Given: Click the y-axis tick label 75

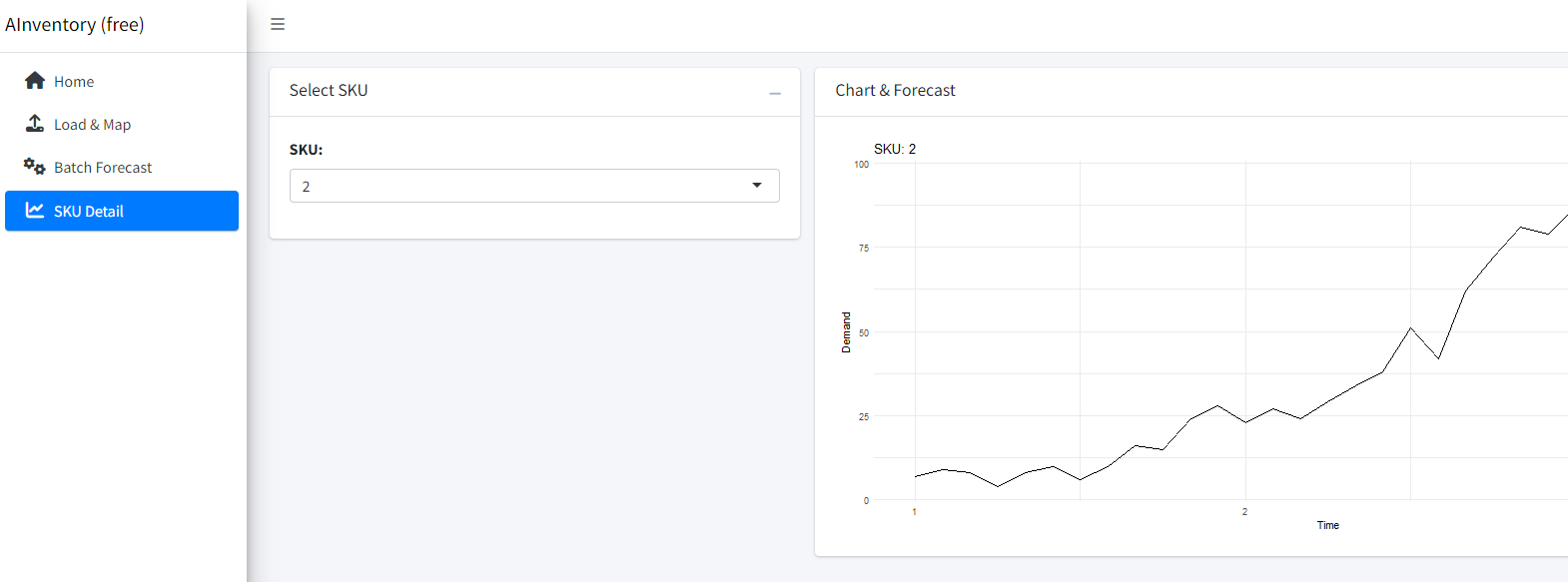Looking at the screenshot, I should (x=864, y=249).
